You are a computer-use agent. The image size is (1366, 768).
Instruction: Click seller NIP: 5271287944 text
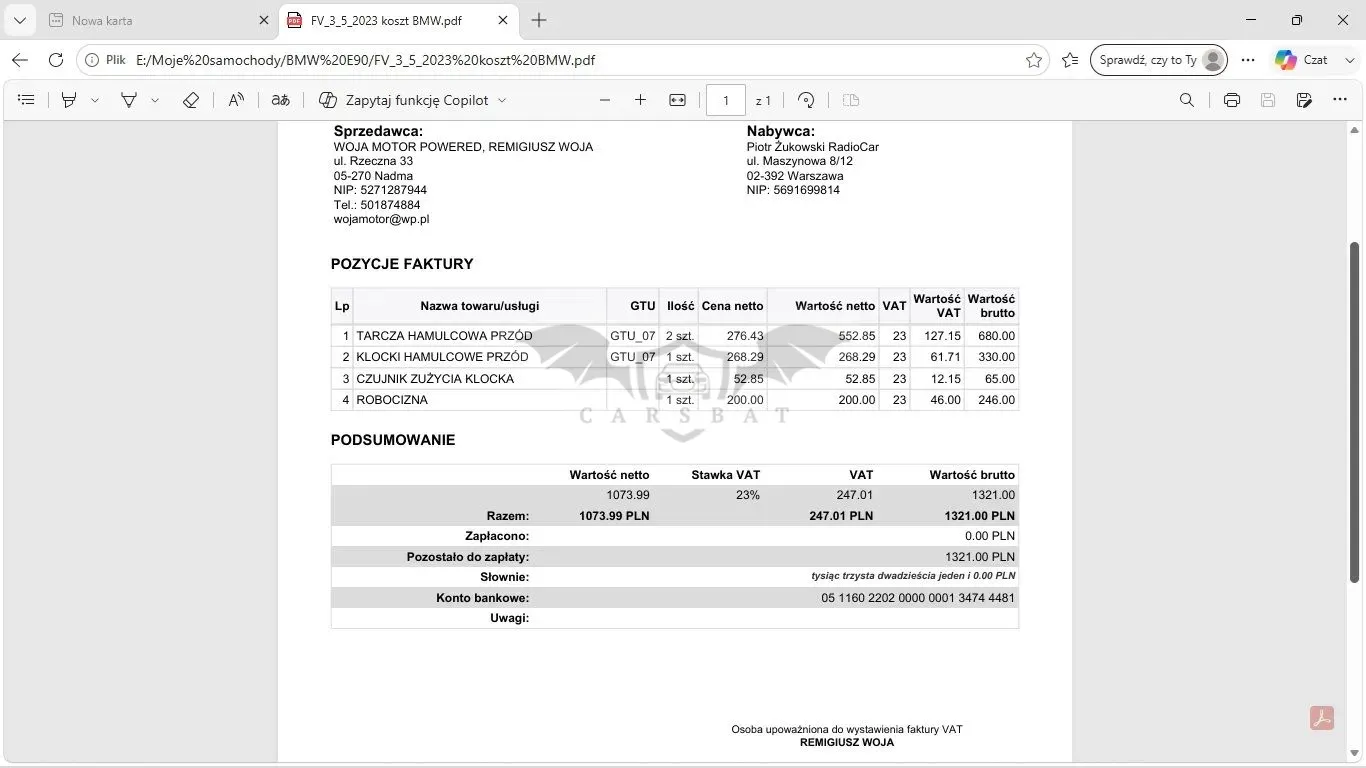coord(380,190)
